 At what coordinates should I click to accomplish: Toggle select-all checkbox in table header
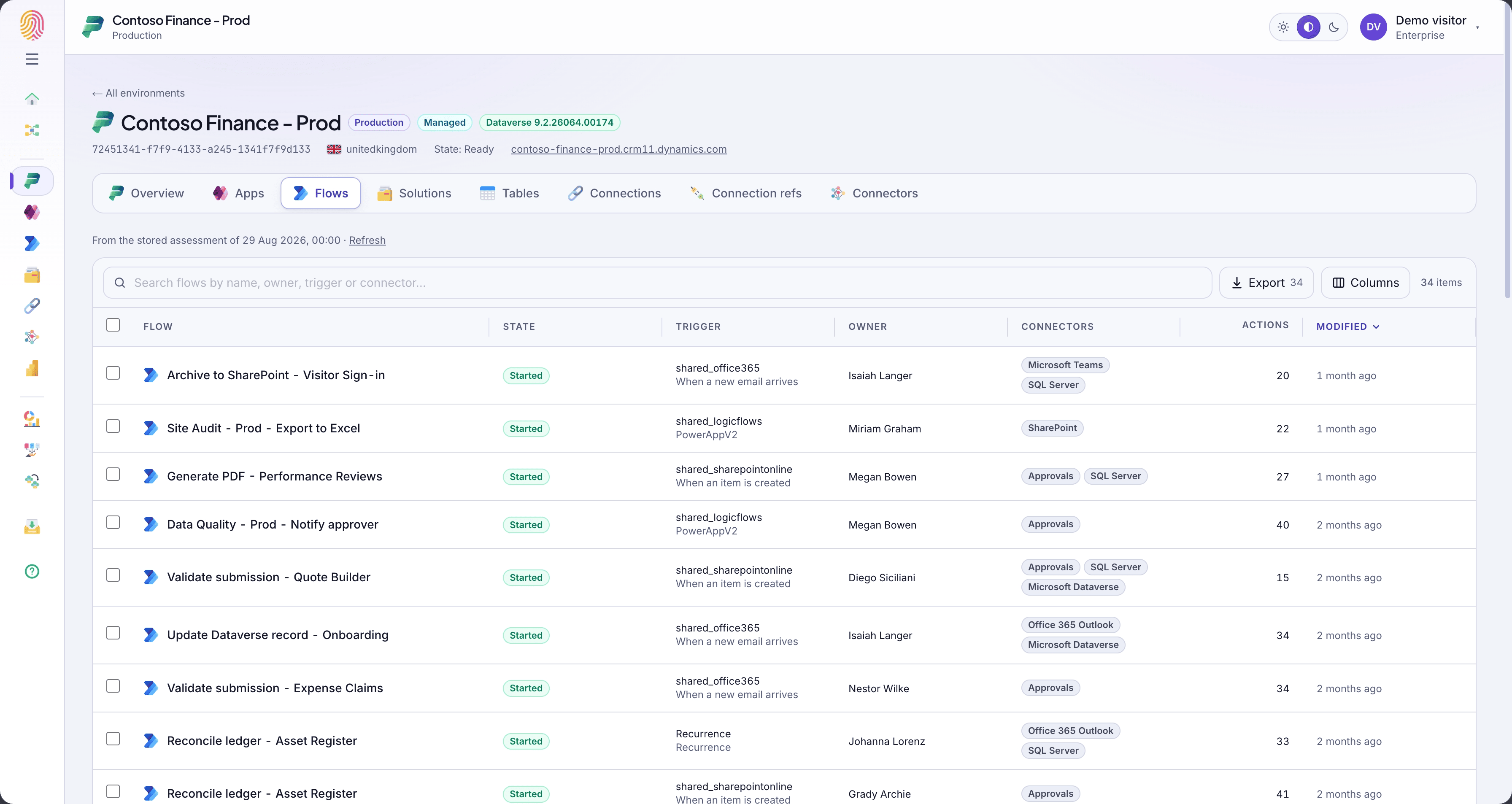click(x=113, y=325)
